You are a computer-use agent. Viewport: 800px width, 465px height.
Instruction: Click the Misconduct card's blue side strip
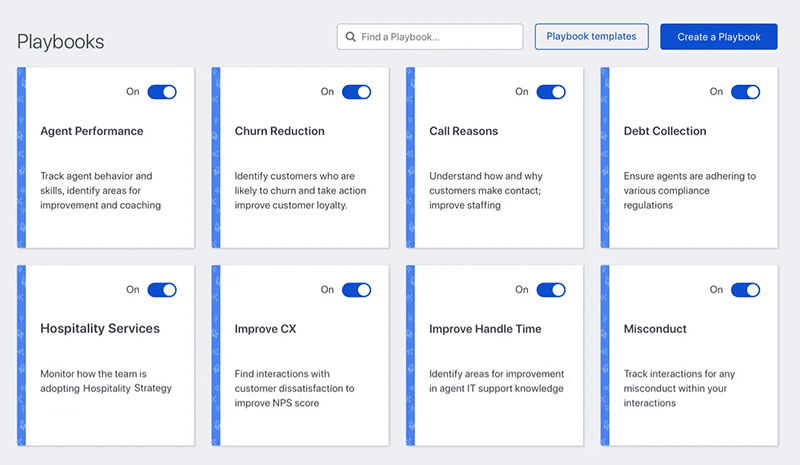click(x=604, y=355)
